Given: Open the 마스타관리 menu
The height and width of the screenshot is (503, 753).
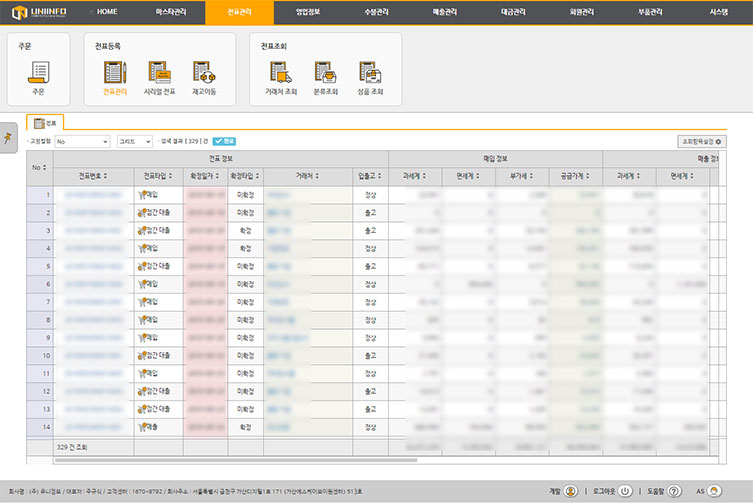Looking at the screenshot, I should [x=164, y=11].
